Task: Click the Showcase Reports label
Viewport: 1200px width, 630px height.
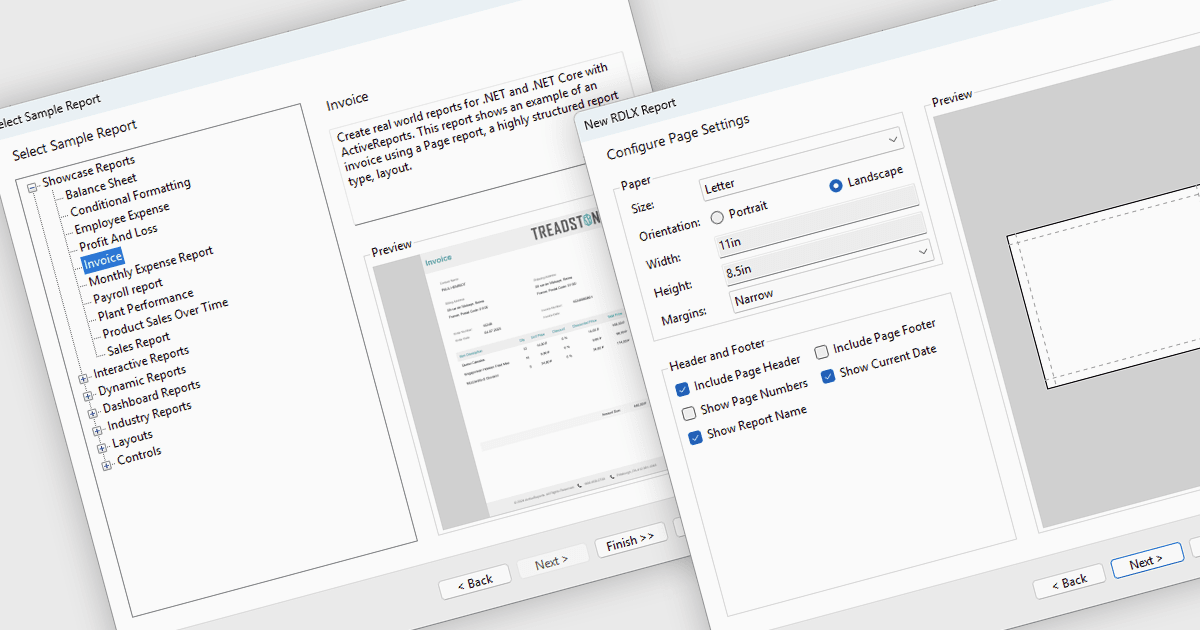Action: (x=88, y=170)
